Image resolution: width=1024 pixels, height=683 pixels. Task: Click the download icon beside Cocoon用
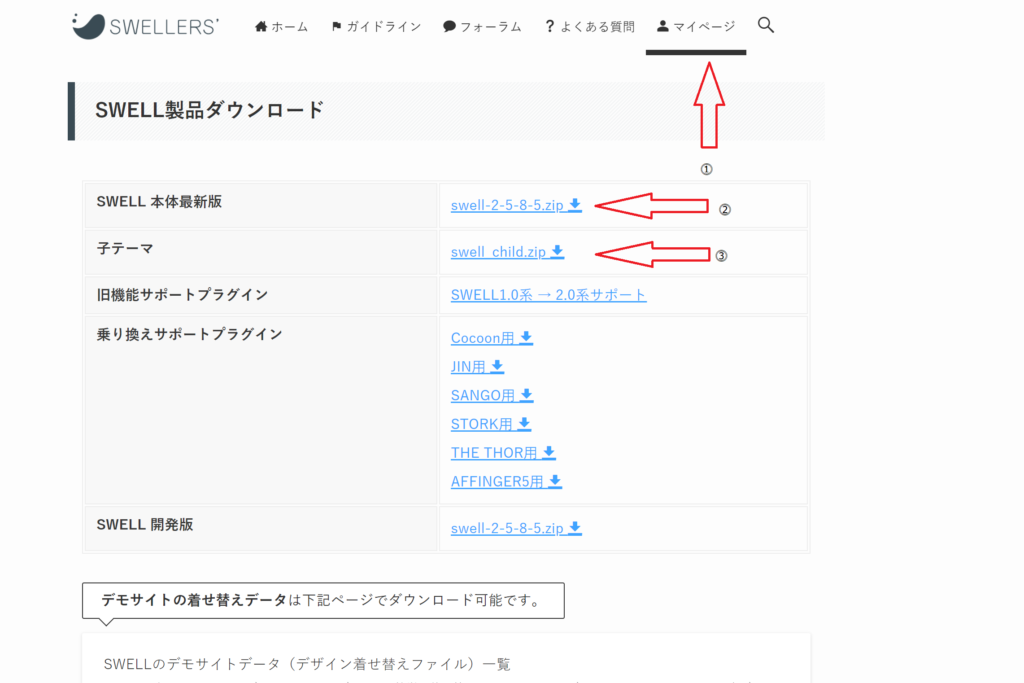coord(526,338)
